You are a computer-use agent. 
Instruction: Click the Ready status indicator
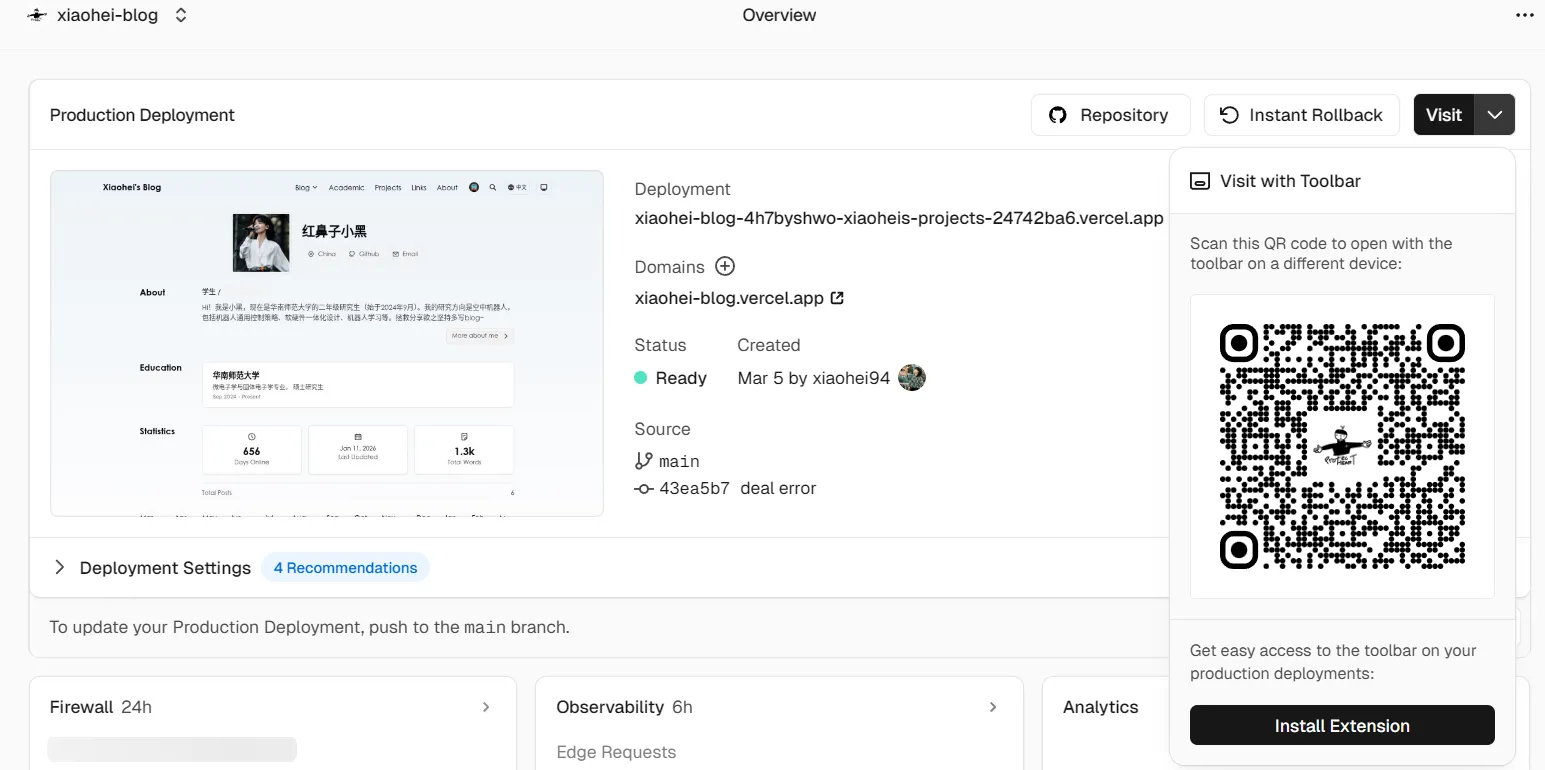(671, 378)
